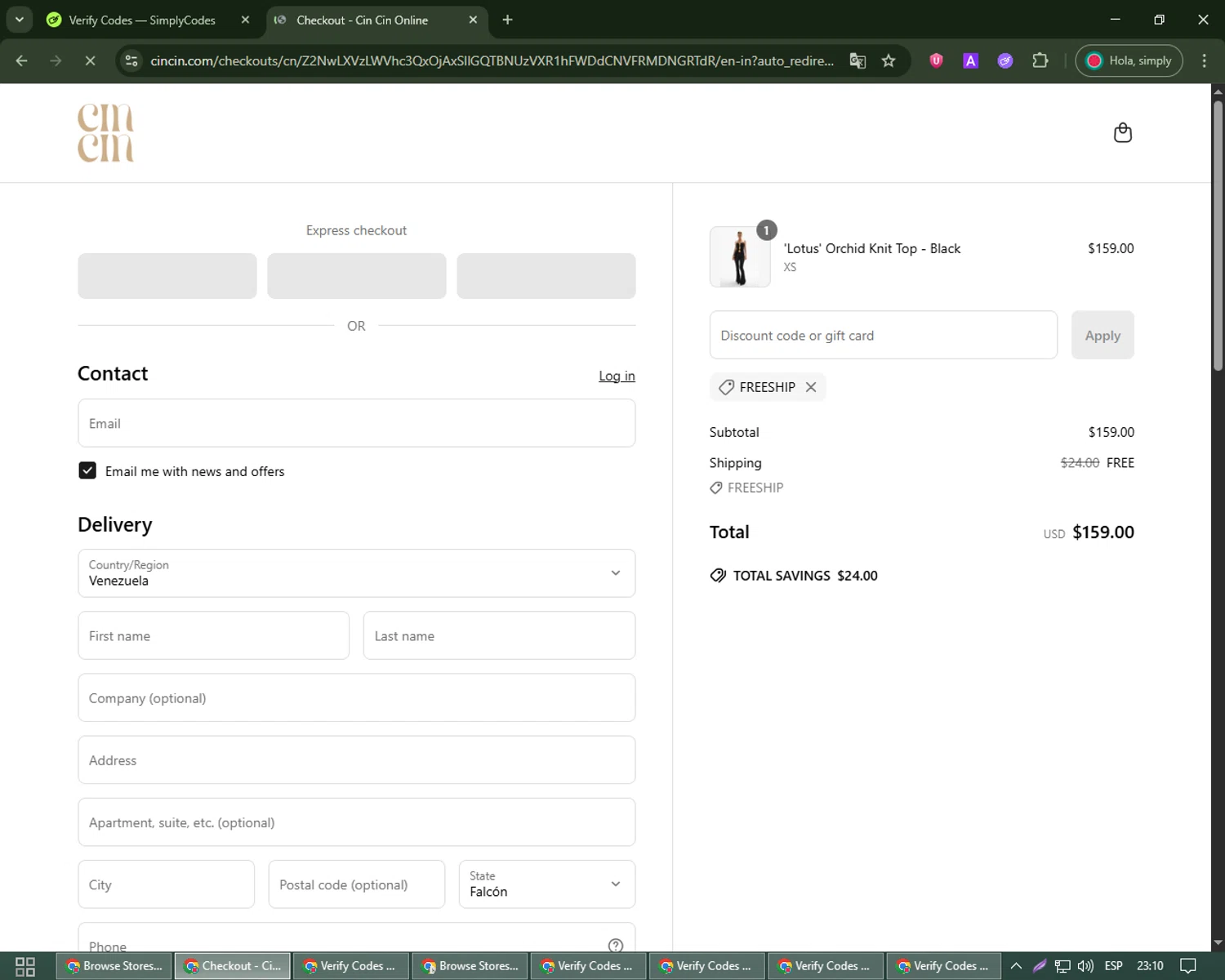This screenshot has height=980, width=1225.
Task: Click the Cin Cin store logo
Action: tap(105, 133)
